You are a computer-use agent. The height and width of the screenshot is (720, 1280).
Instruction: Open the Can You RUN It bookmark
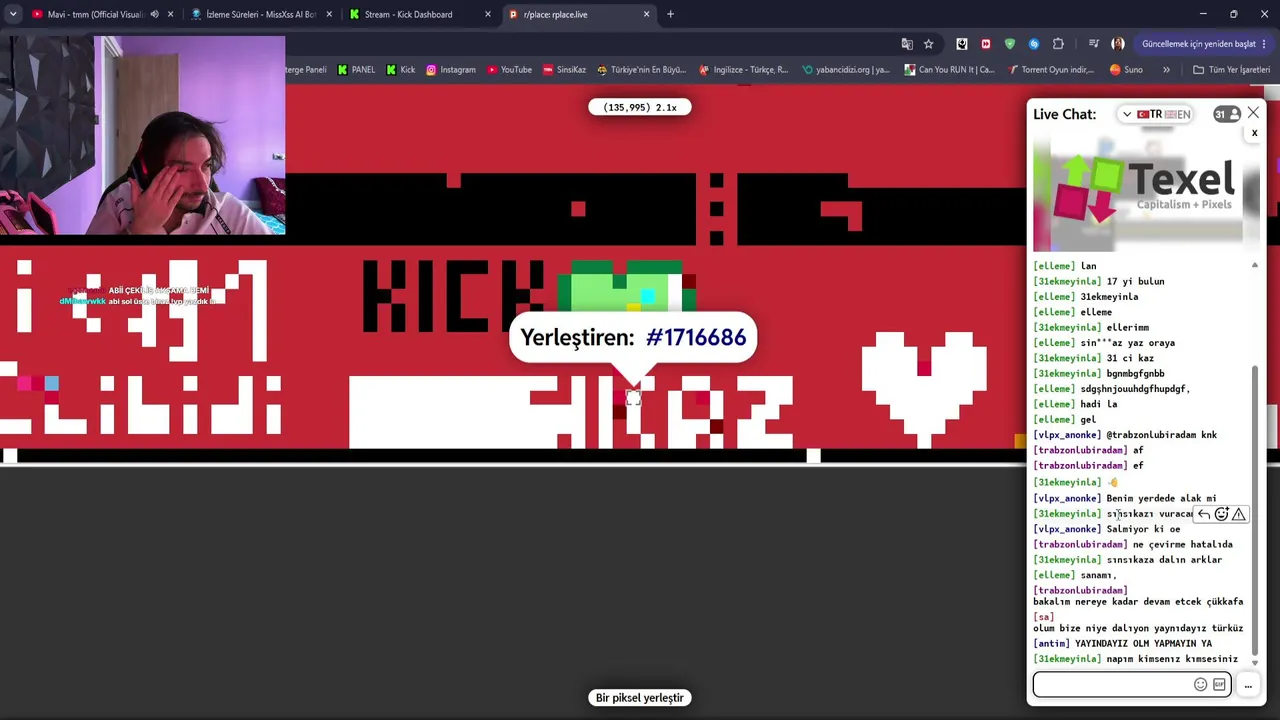(x=949, y=70)
